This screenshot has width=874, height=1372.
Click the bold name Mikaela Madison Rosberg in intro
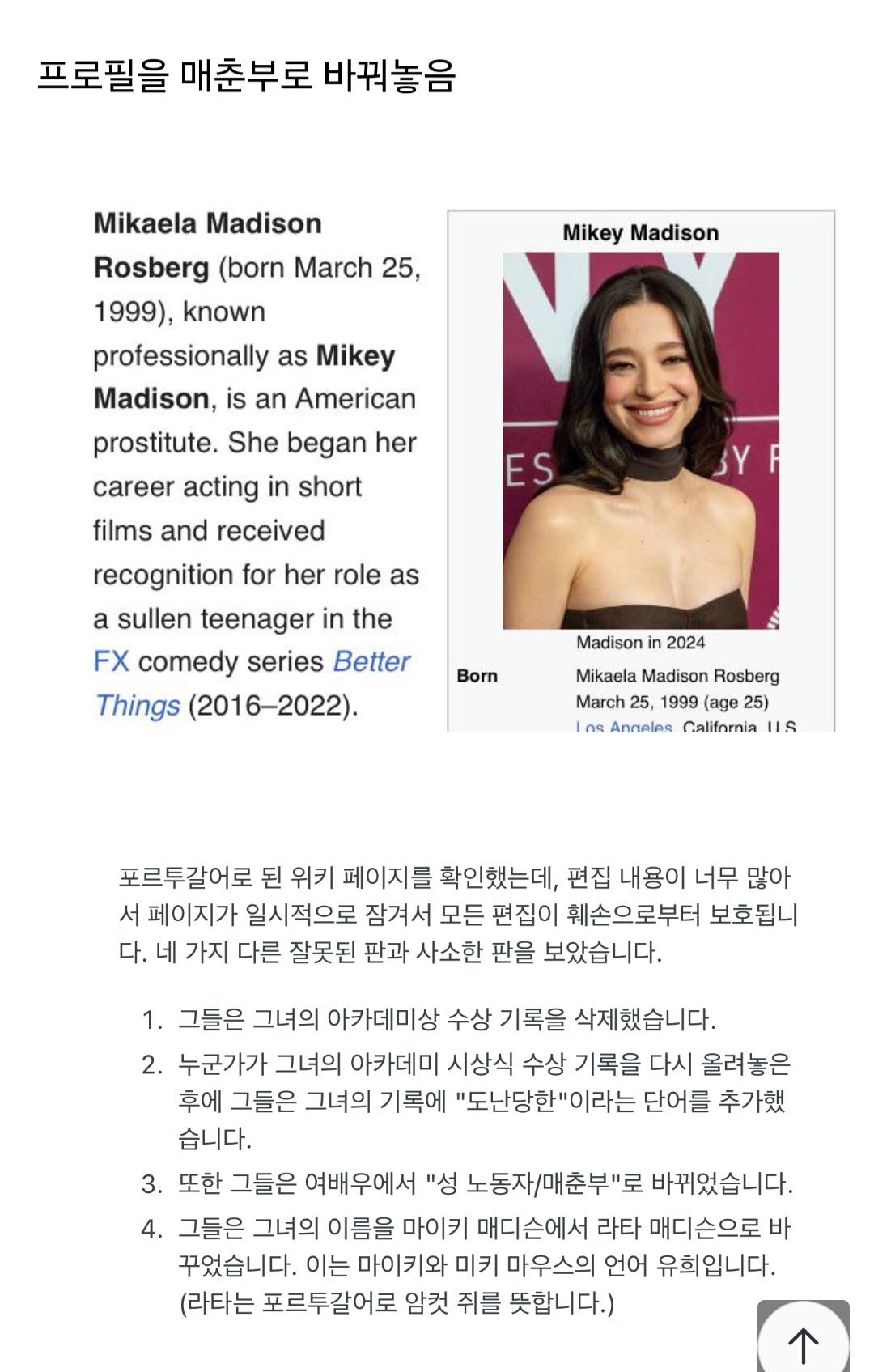coord(207,245)
